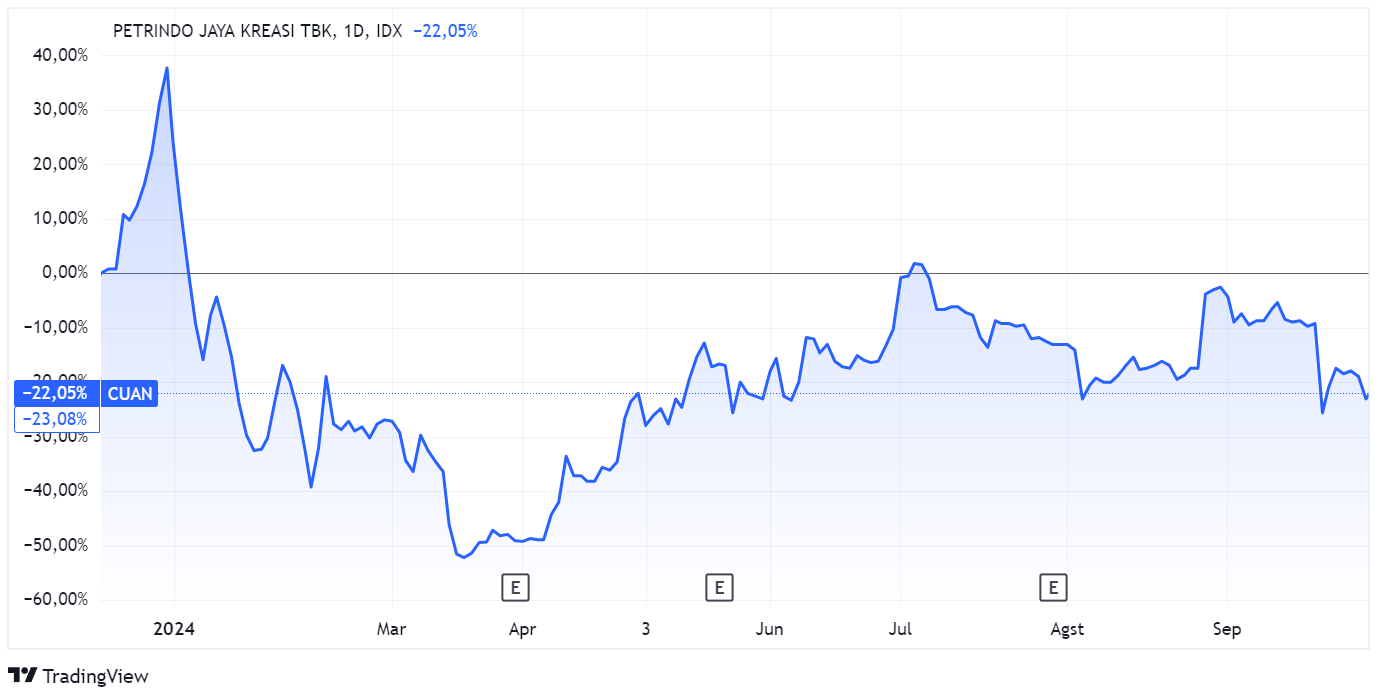
Task: Click the 40,00% axis label
Action: click(61, 56)
